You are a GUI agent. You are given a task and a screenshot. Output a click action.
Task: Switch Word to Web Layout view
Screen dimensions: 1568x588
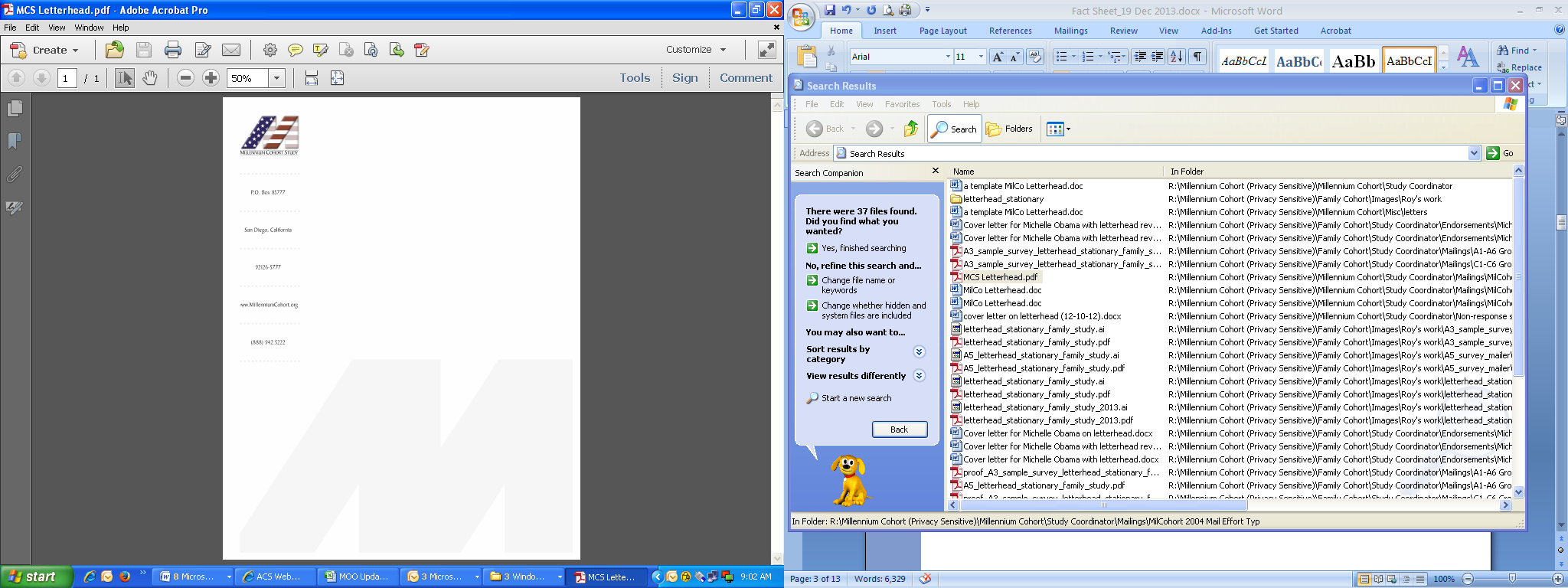(1392, 579)
